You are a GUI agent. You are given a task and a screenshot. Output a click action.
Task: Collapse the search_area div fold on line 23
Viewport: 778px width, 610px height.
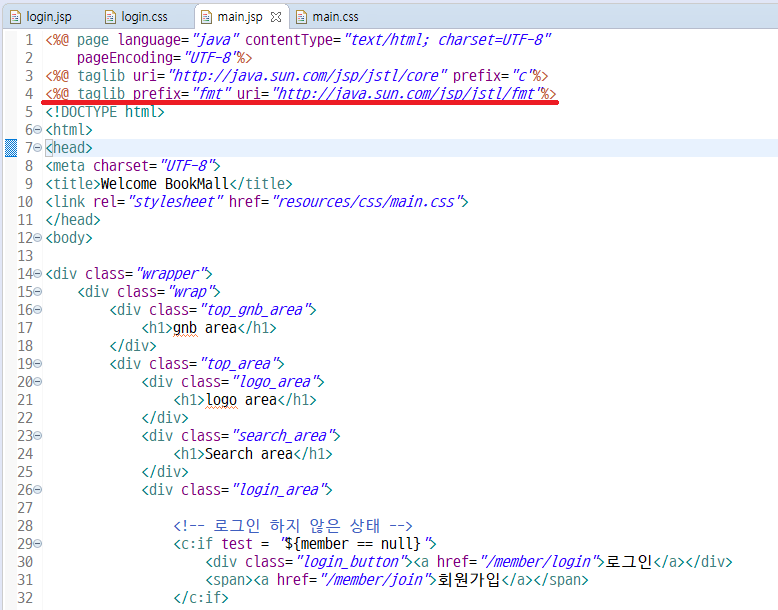pos(38,436)
